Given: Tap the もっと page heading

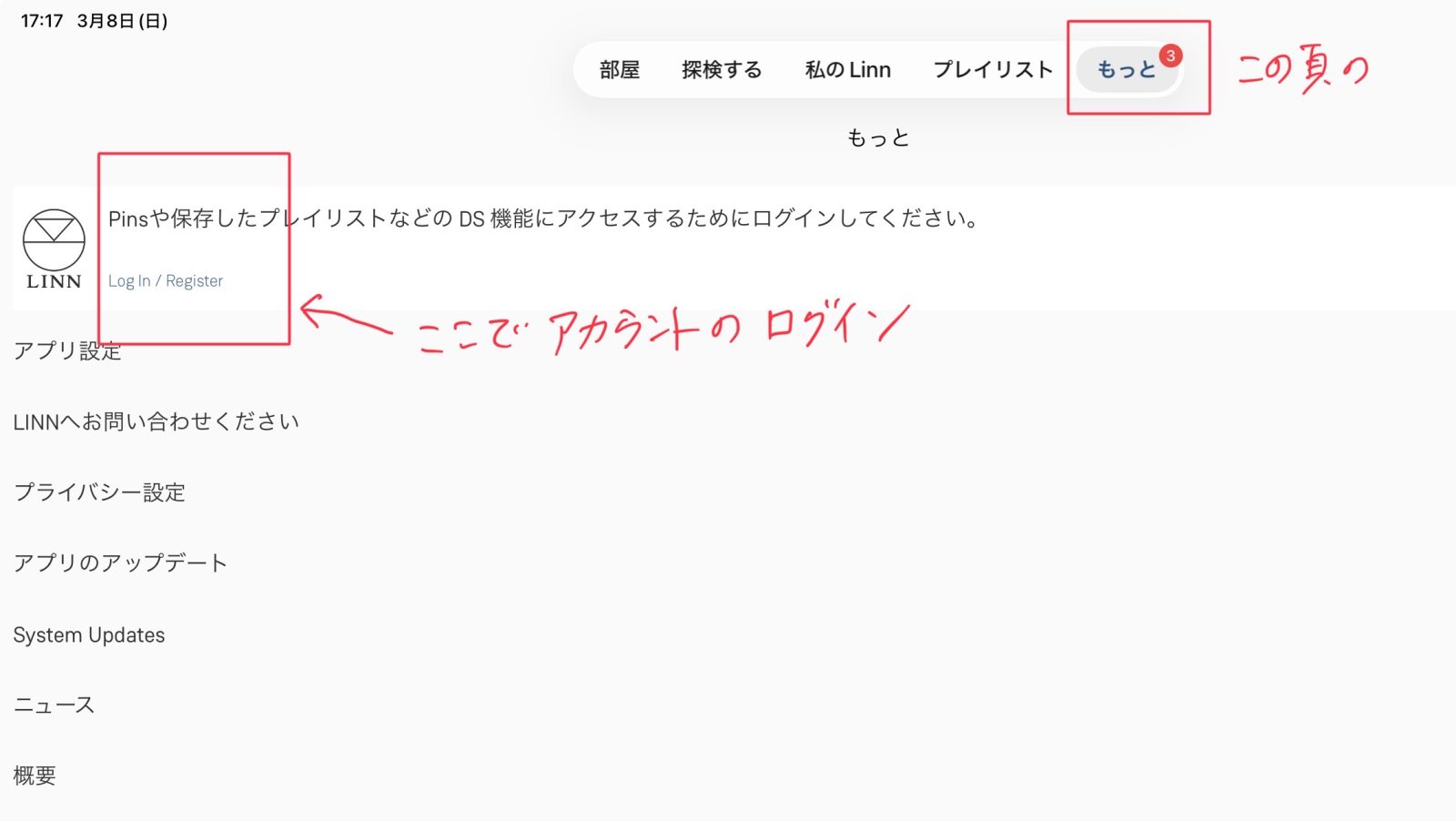Looking at the screenshot, I should (878, 138).
